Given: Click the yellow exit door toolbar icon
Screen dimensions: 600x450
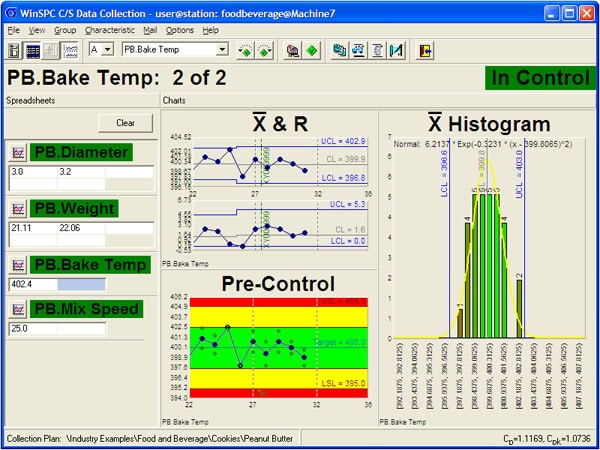Looking at the screenshot, I should pos(425,49).
